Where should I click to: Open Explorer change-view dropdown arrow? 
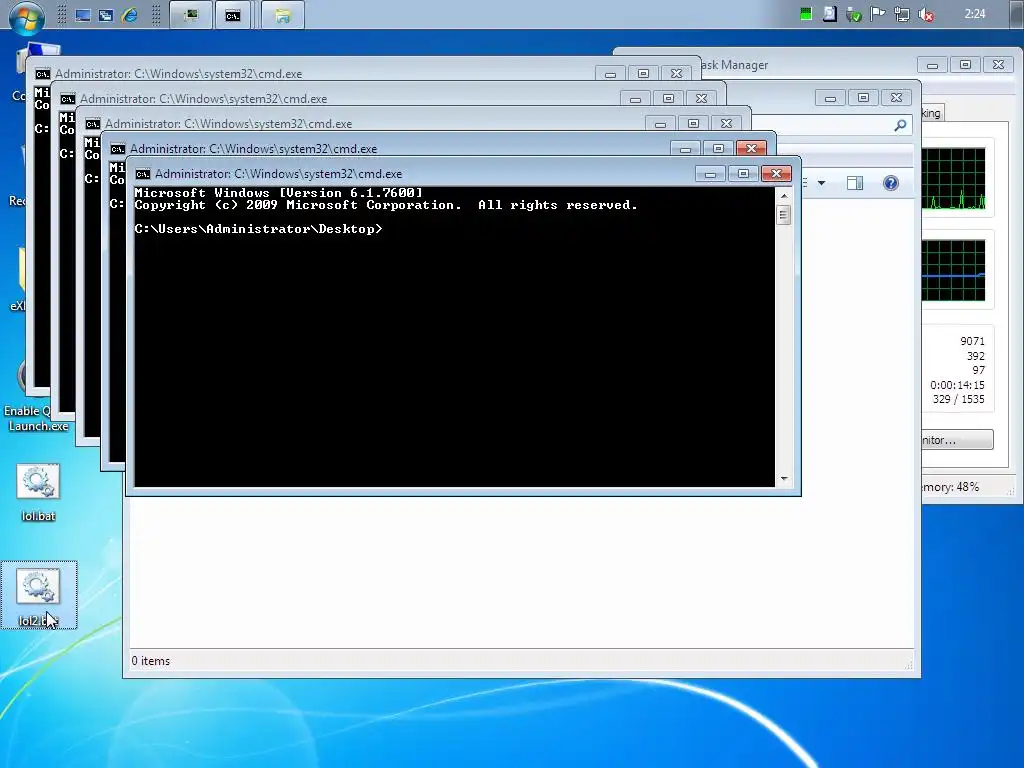click(822, 183)
